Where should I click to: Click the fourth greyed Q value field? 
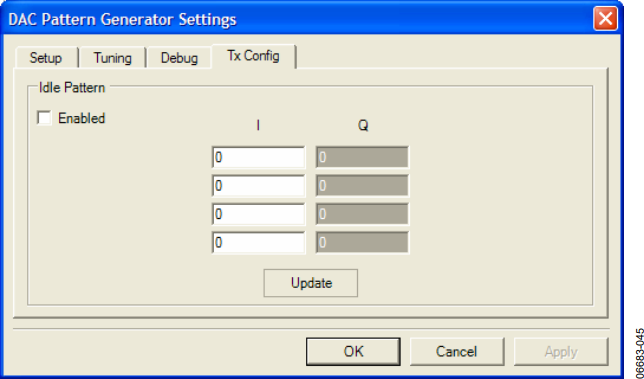click(362, 242)
